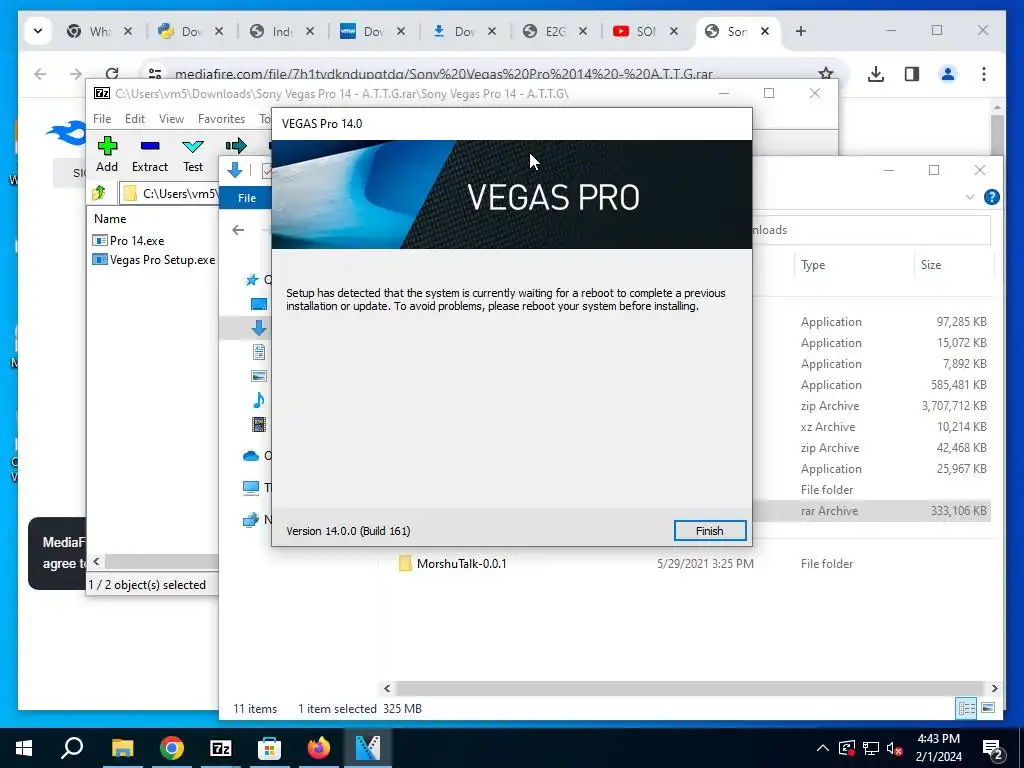Open Firefox from the taskbar
The height and width of the screenshot is (768, 1024).
319,748
